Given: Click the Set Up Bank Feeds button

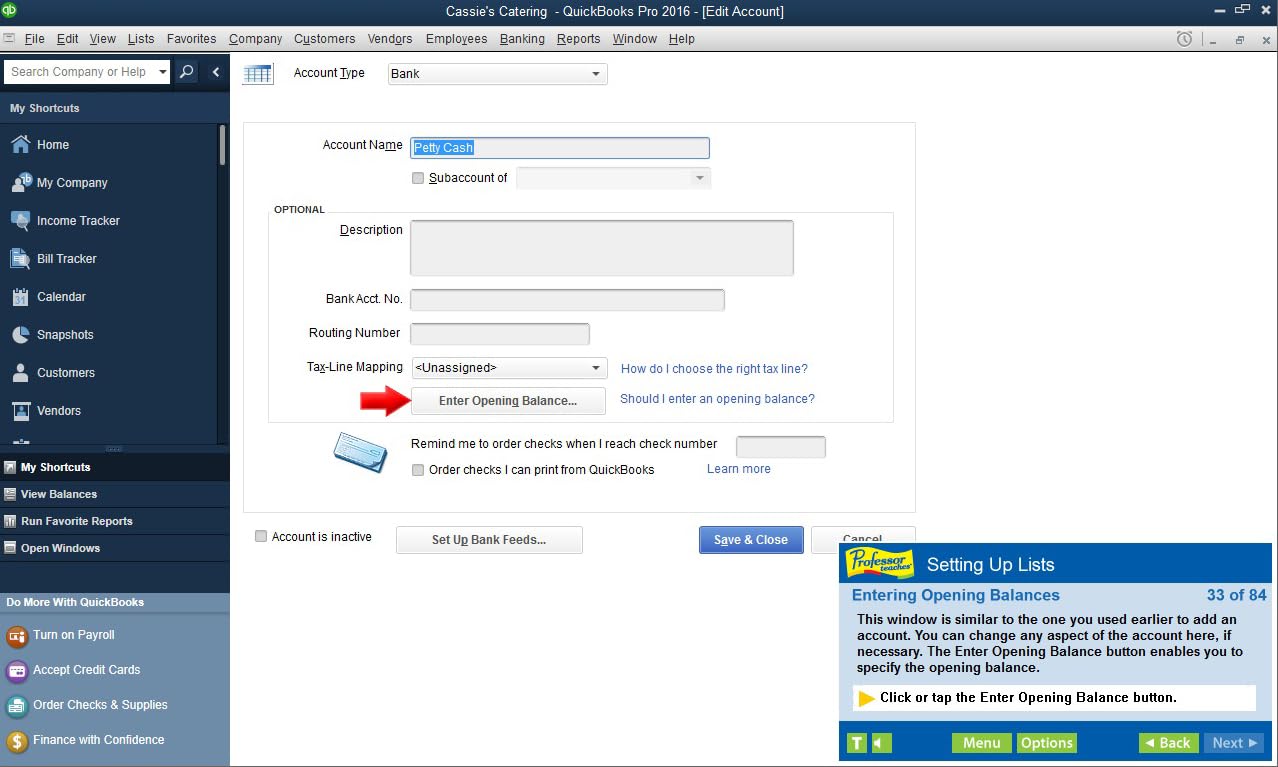Looking at the screenshot, I should click(489, 540).
